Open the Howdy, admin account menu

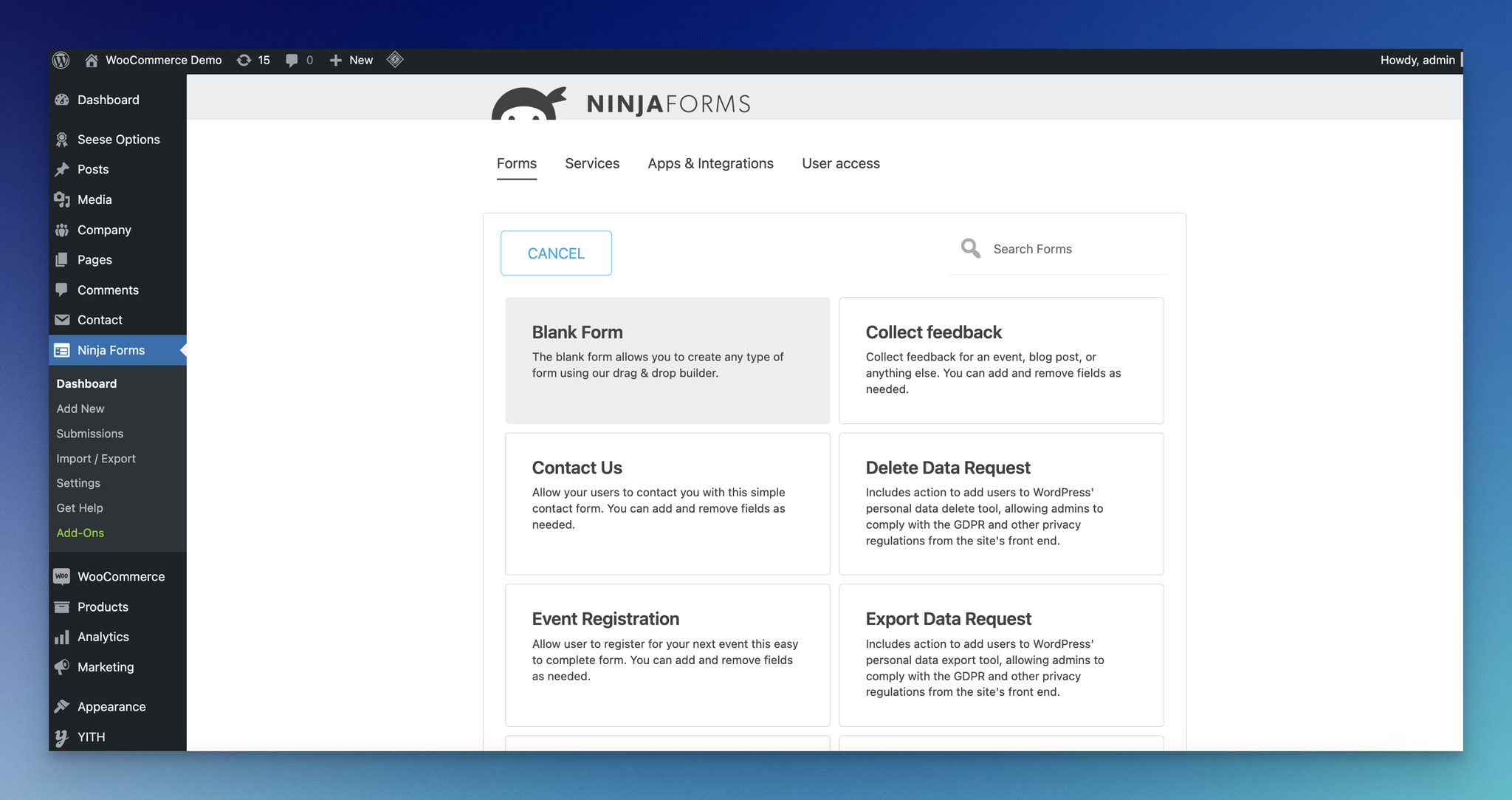point(1417,61)
